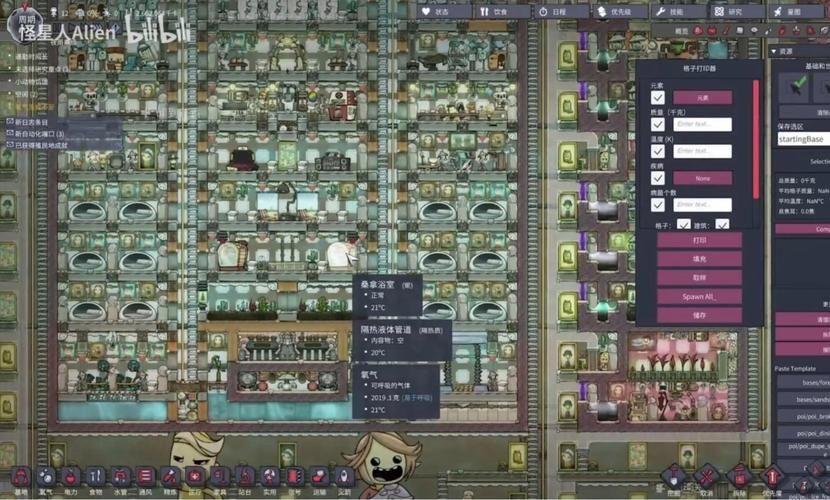The height and width of the screenshot is (500, 830).
Task: Select the bases/sandst… paste template
Action: (803, 399)
